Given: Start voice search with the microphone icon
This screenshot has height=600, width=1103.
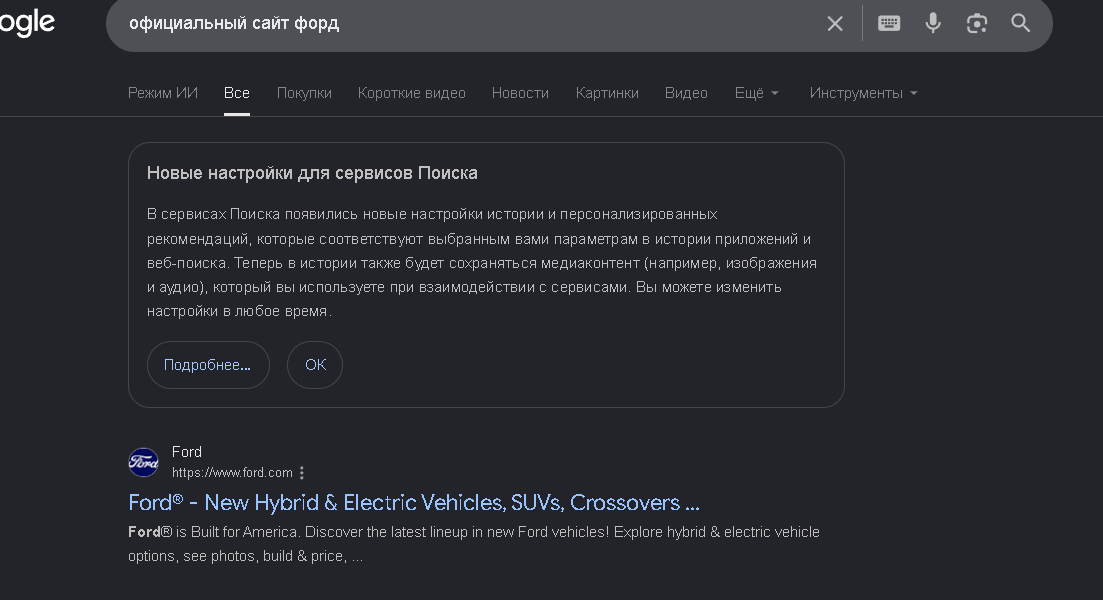Looking at the screenshot, I should coord(933,23).
